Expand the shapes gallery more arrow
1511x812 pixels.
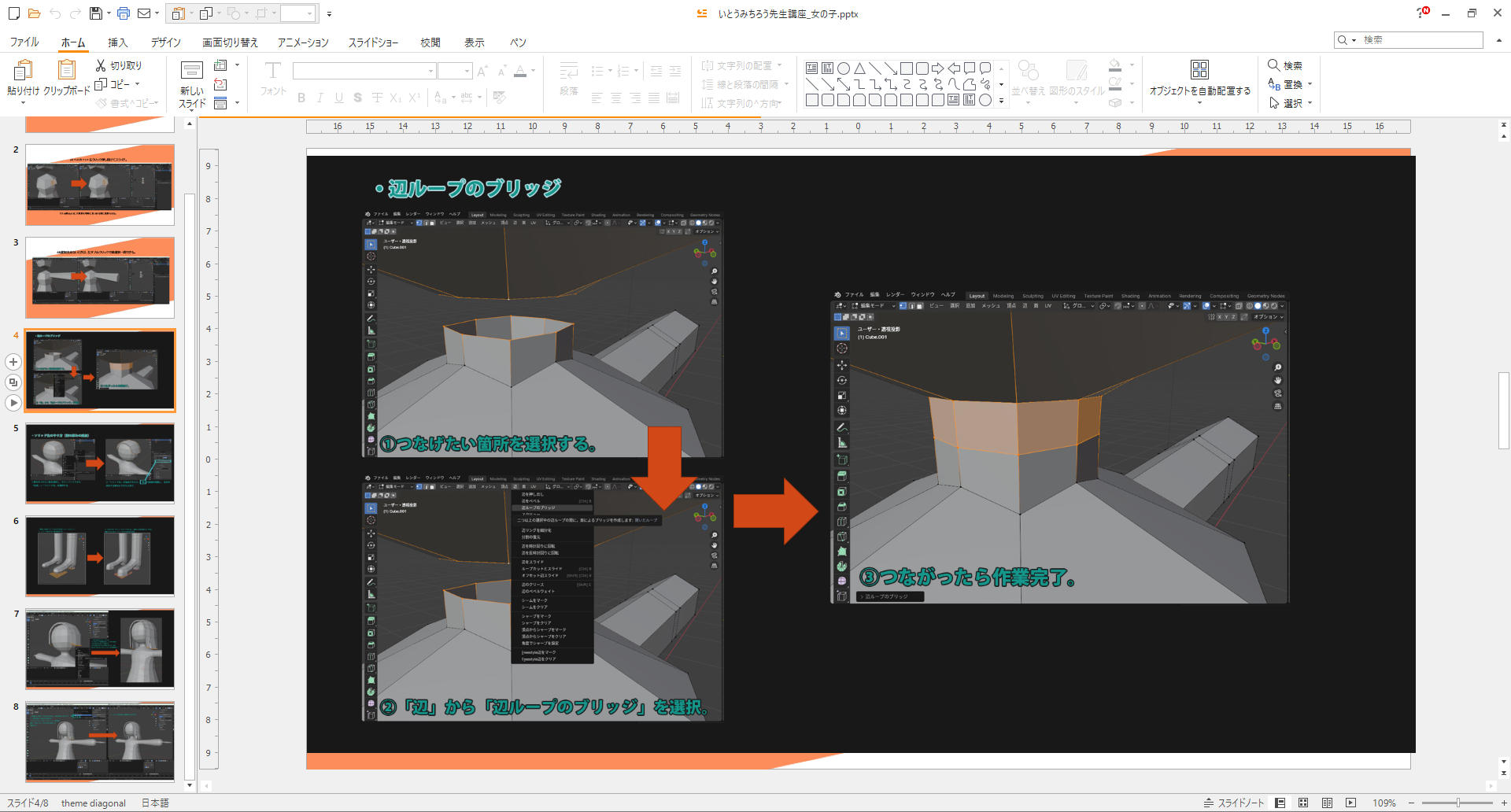pyautogui.click(x=1001, y=101)
